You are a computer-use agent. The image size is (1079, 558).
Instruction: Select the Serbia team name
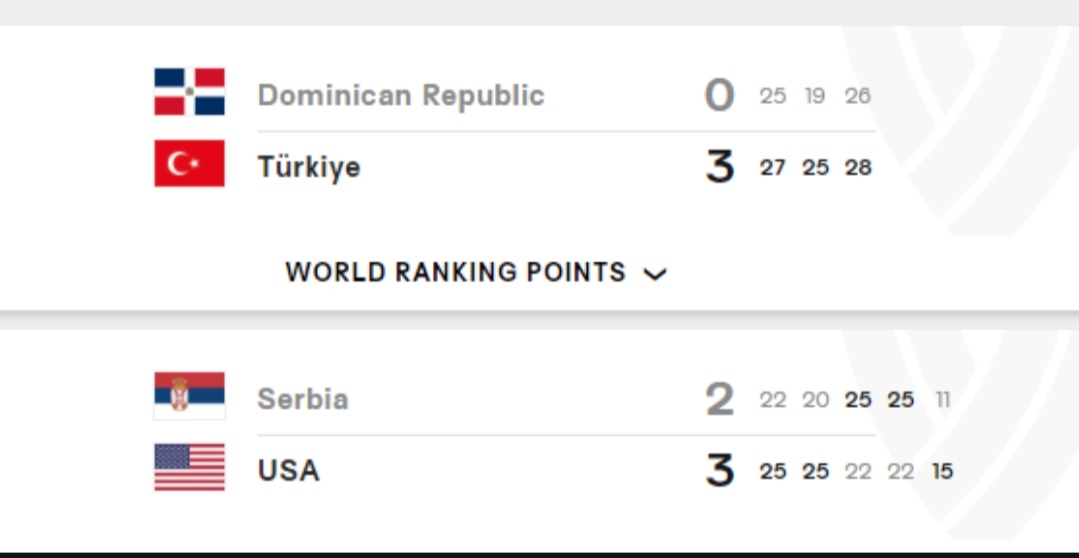pos(303,399)
